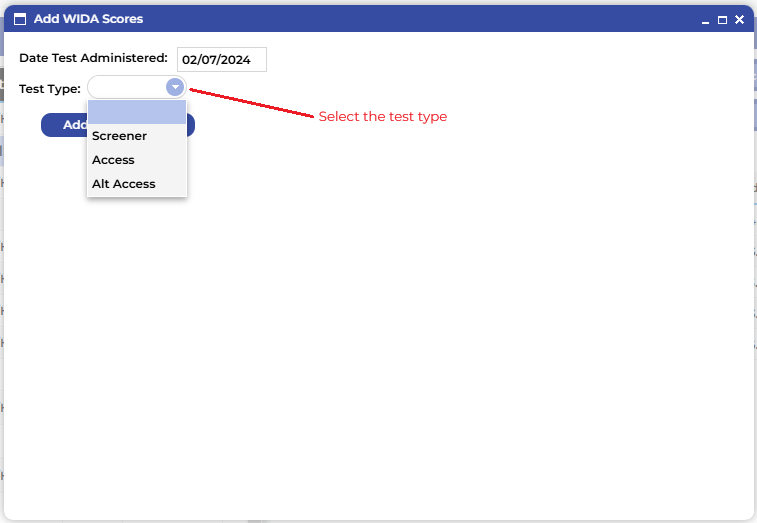Click the Date Test Administered input field
The height and width of the screenshot is (523, 757).
coord(221,60)
